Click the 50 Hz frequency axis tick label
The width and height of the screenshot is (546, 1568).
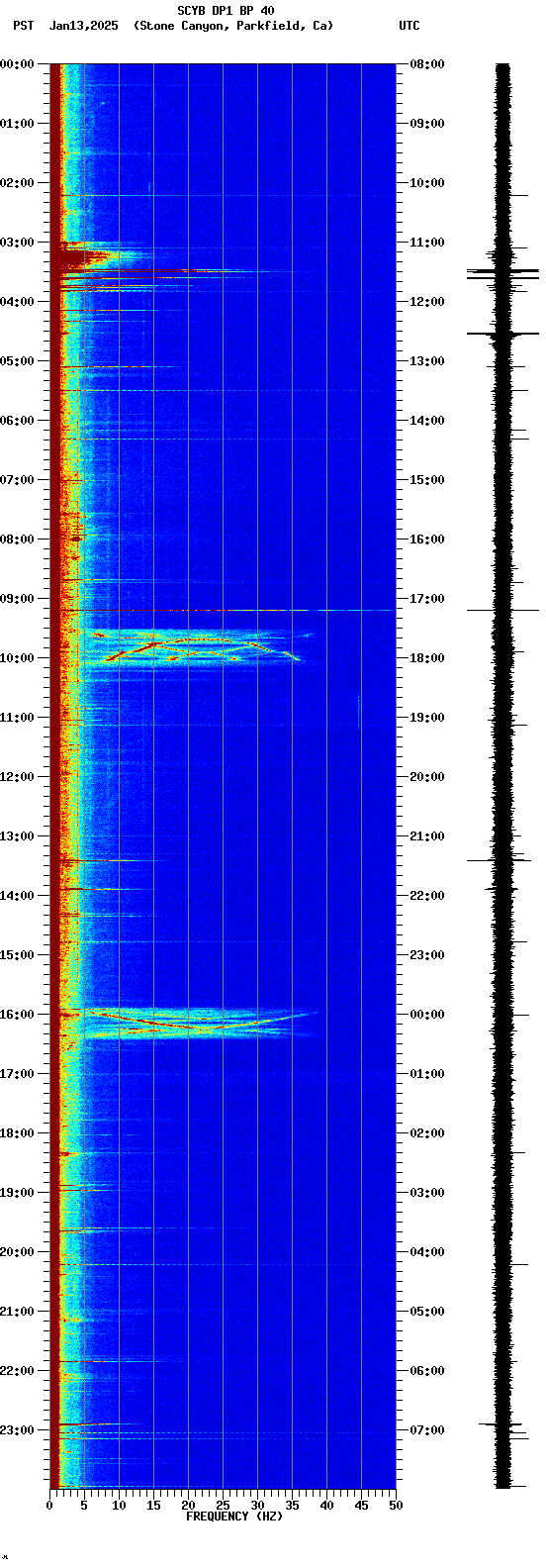point(396,1506)
